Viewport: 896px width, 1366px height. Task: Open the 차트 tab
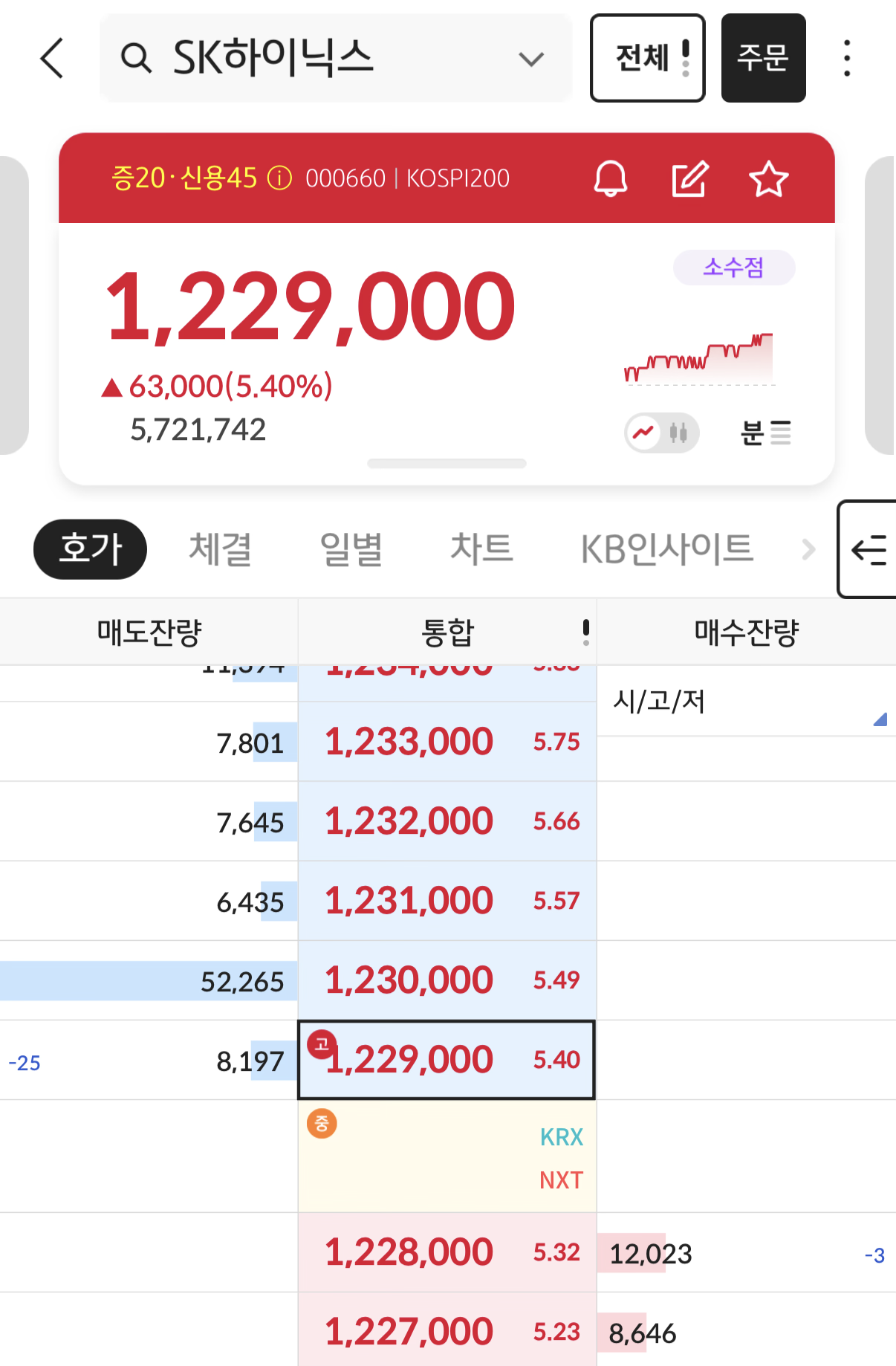(481, 549)
